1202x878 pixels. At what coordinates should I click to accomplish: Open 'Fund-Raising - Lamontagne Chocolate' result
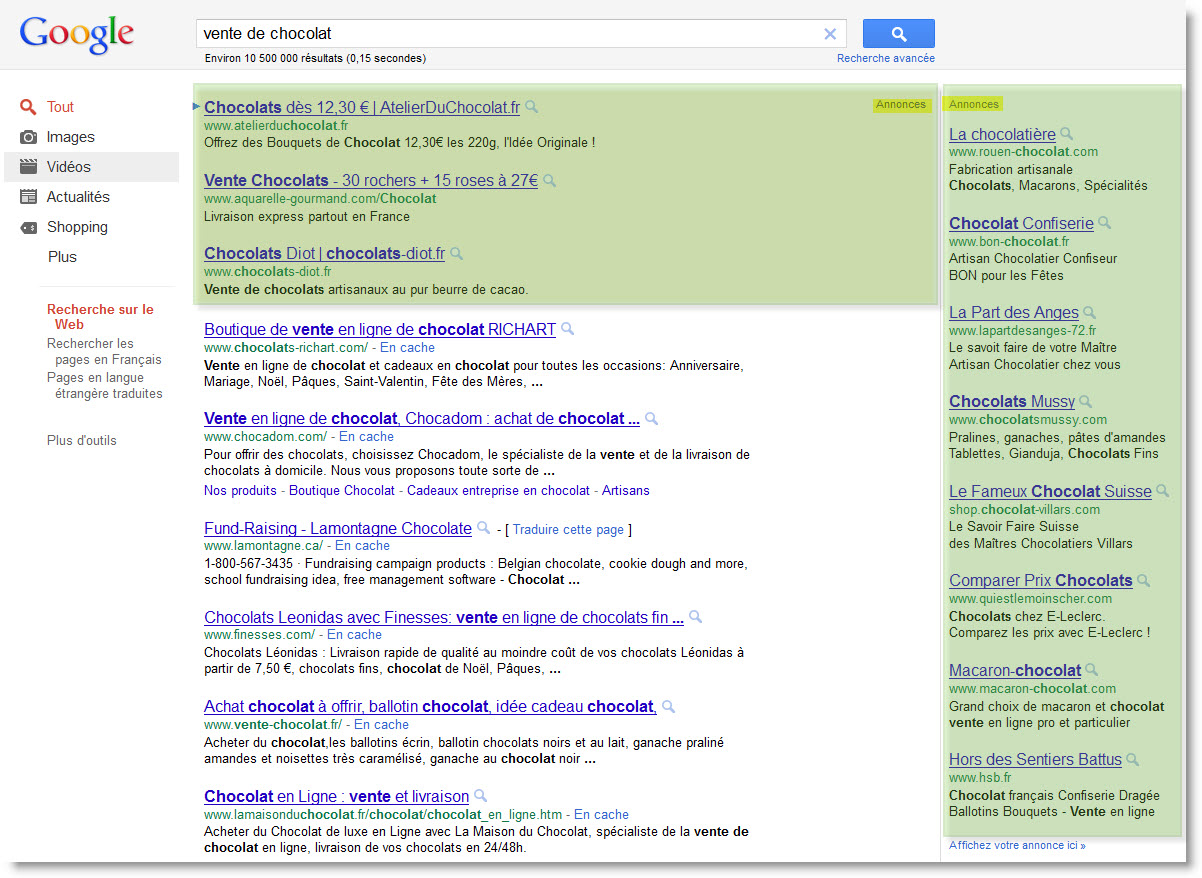[x=338, y=528]
